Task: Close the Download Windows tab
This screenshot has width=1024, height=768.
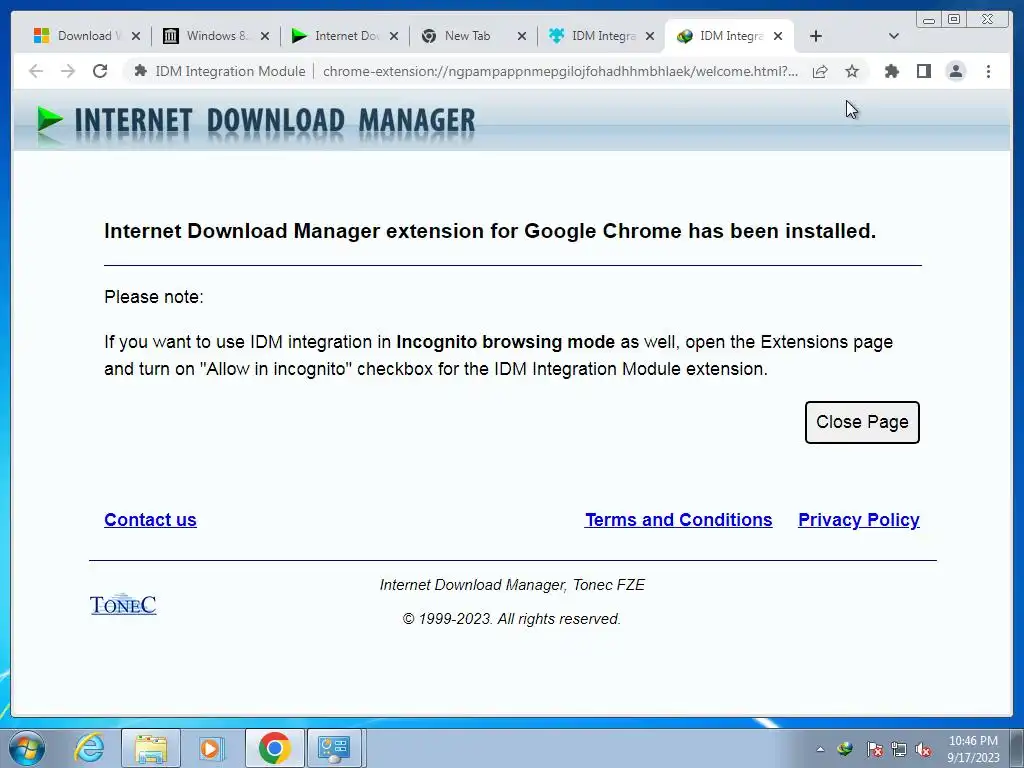Action: click(x=136, y=37)
